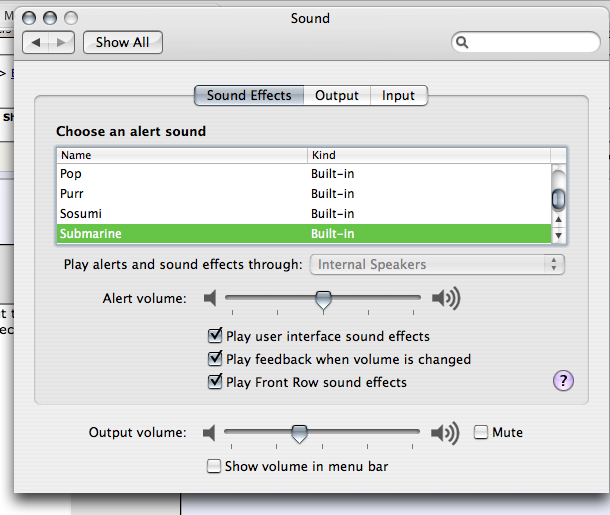Click the Output volume slider knob
This screenshot has width=610, height=515.
(299, 434)
